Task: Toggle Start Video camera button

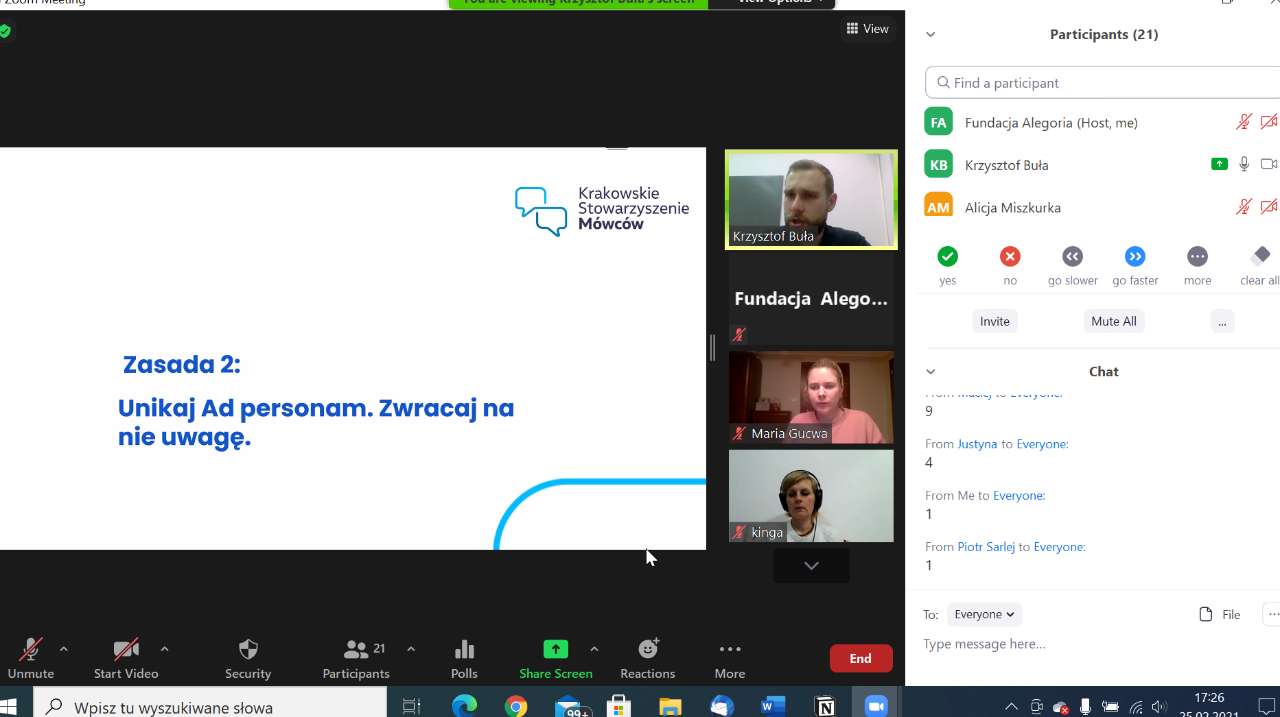Action: [126, 649]
